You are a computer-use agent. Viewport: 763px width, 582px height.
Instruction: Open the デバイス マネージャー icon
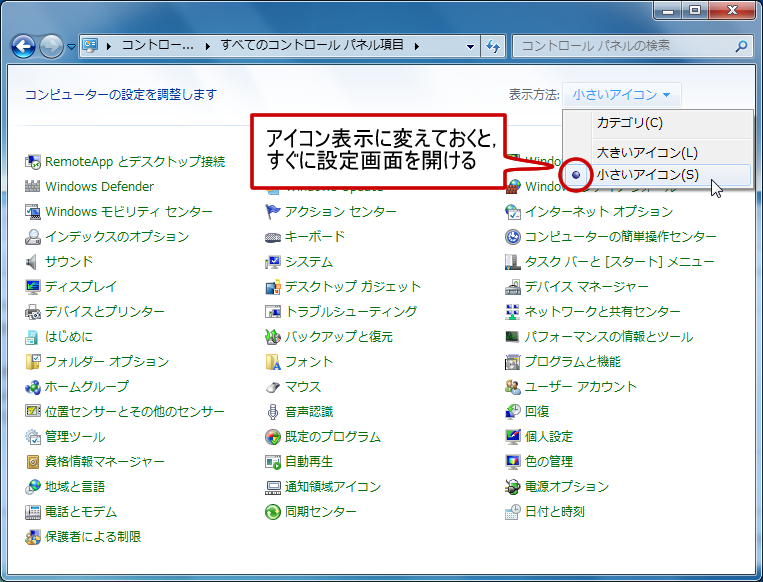point(513,287)
